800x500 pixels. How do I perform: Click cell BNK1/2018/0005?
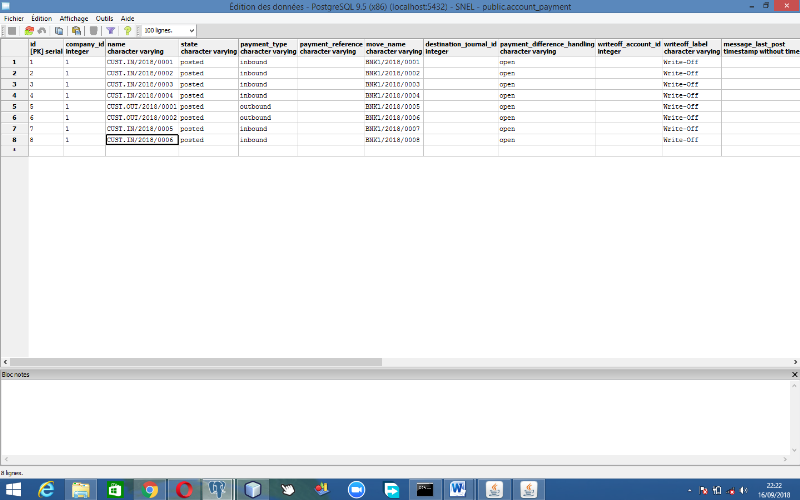pyautogui.click(x=394, y=107)
